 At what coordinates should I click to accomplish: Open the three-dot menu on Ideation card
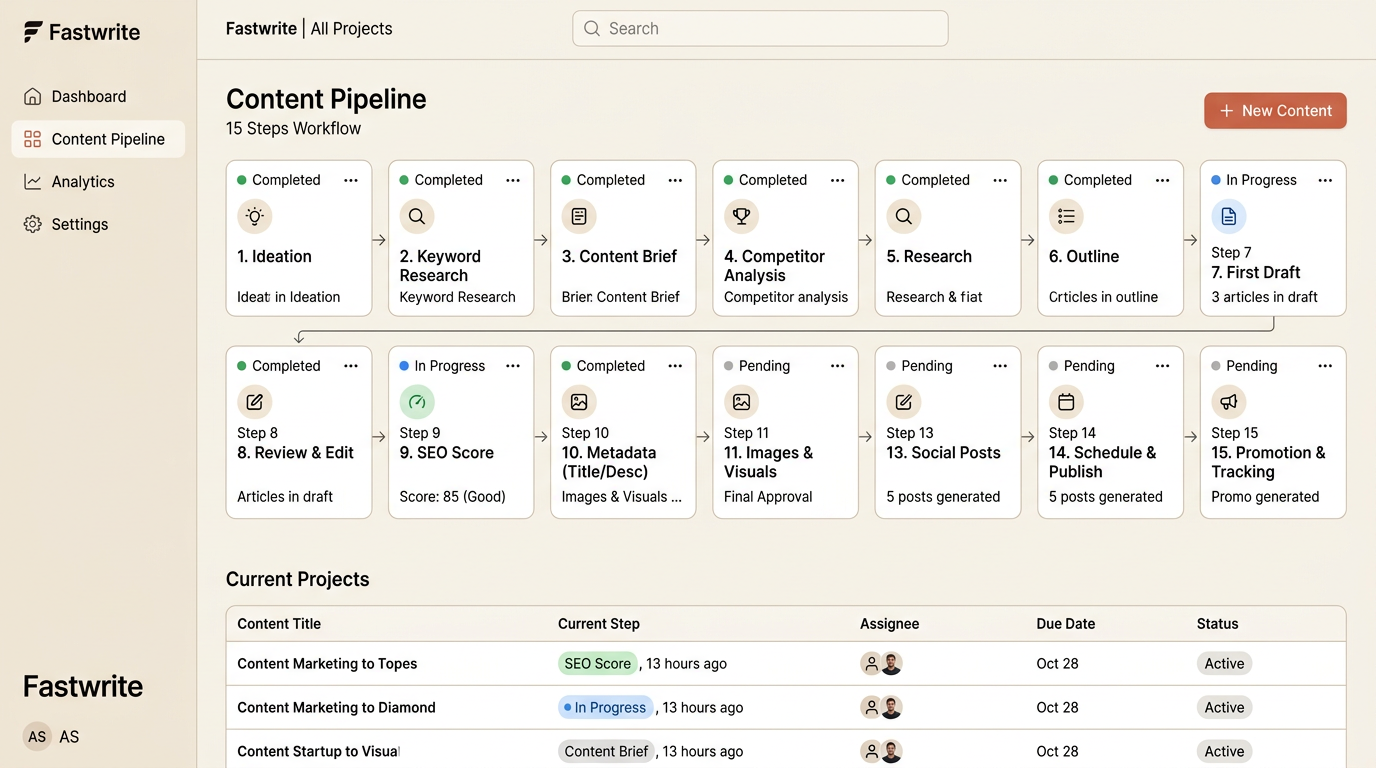click(x=351, y=180)
